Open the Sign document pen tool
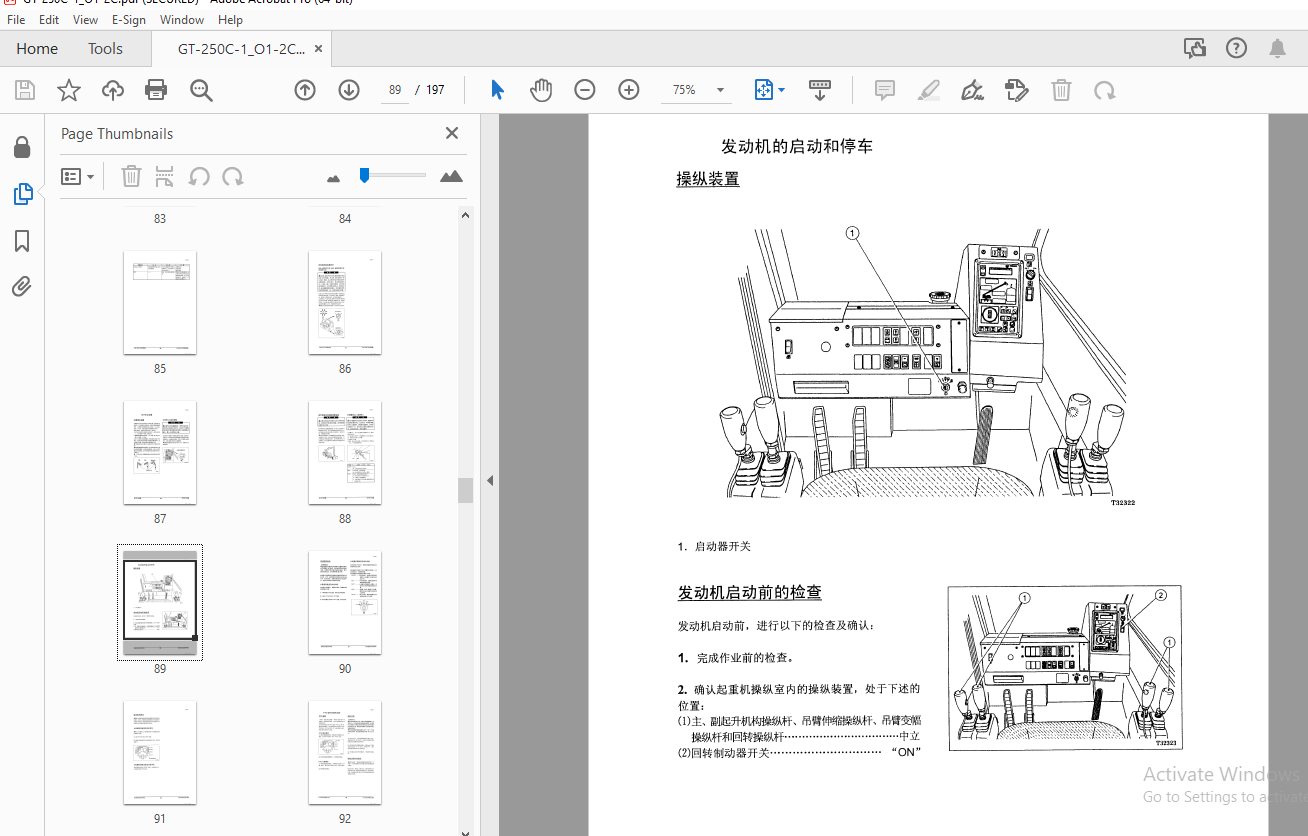This screenshot has width=1308, height=836. 972,90
